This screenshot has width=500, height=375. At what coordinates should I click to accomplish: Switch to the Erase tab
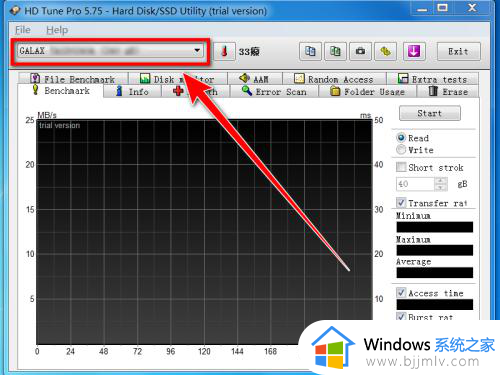(x=448, y=91)
